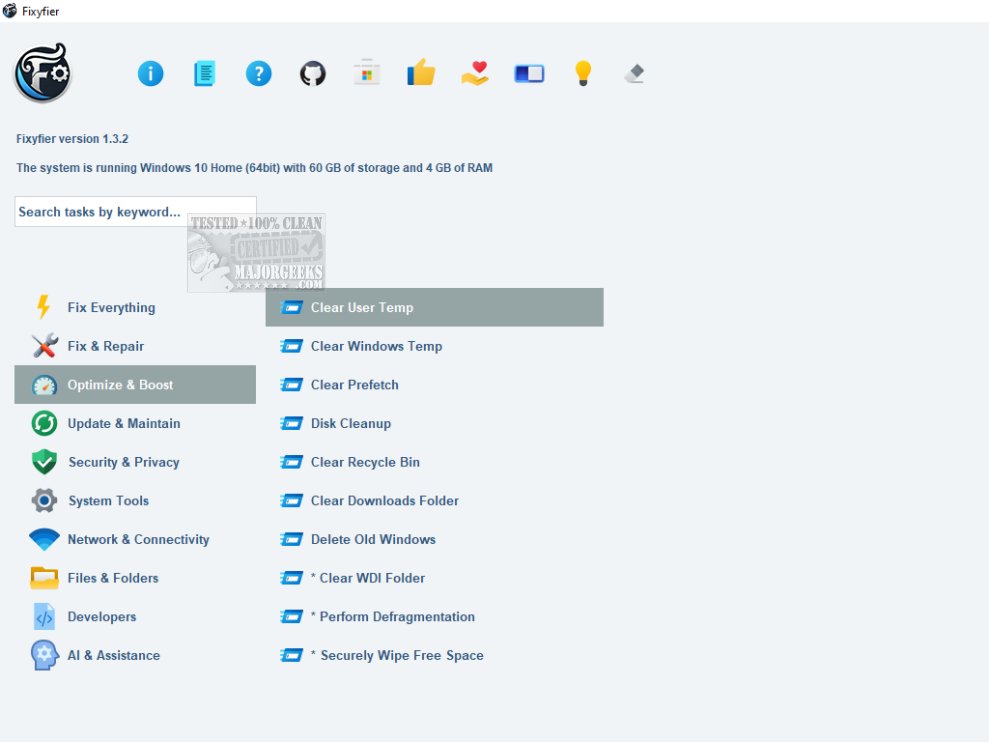Toggle the theme switch icon
The width and height of the screenshot is (989, 742).
tap(529, 73)
